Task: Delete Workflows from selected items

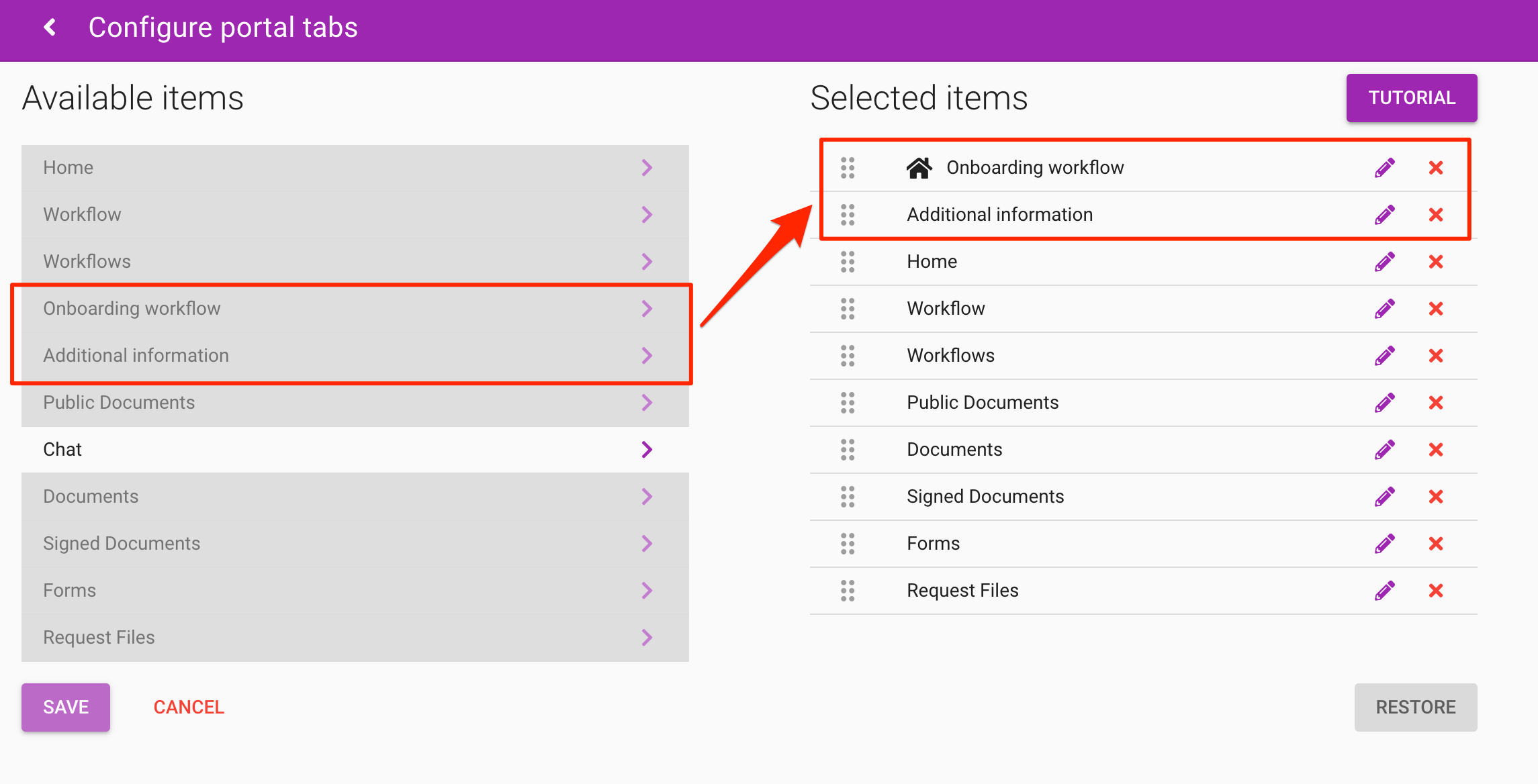Action: coord(1435,356)
